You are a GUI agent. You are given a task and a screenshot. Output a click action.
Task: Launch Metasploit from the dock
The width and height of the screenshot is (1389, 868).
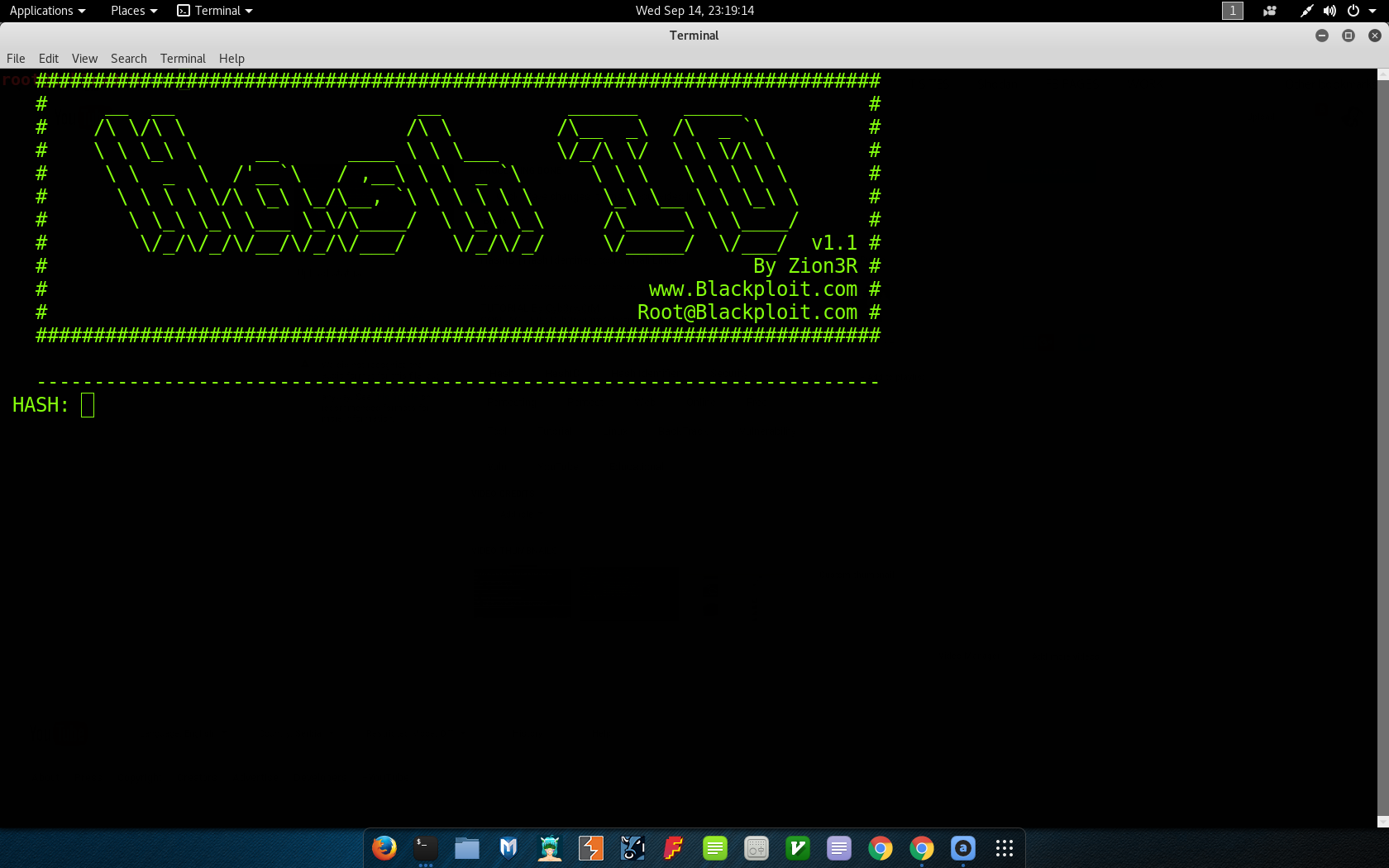click(508, 848)
